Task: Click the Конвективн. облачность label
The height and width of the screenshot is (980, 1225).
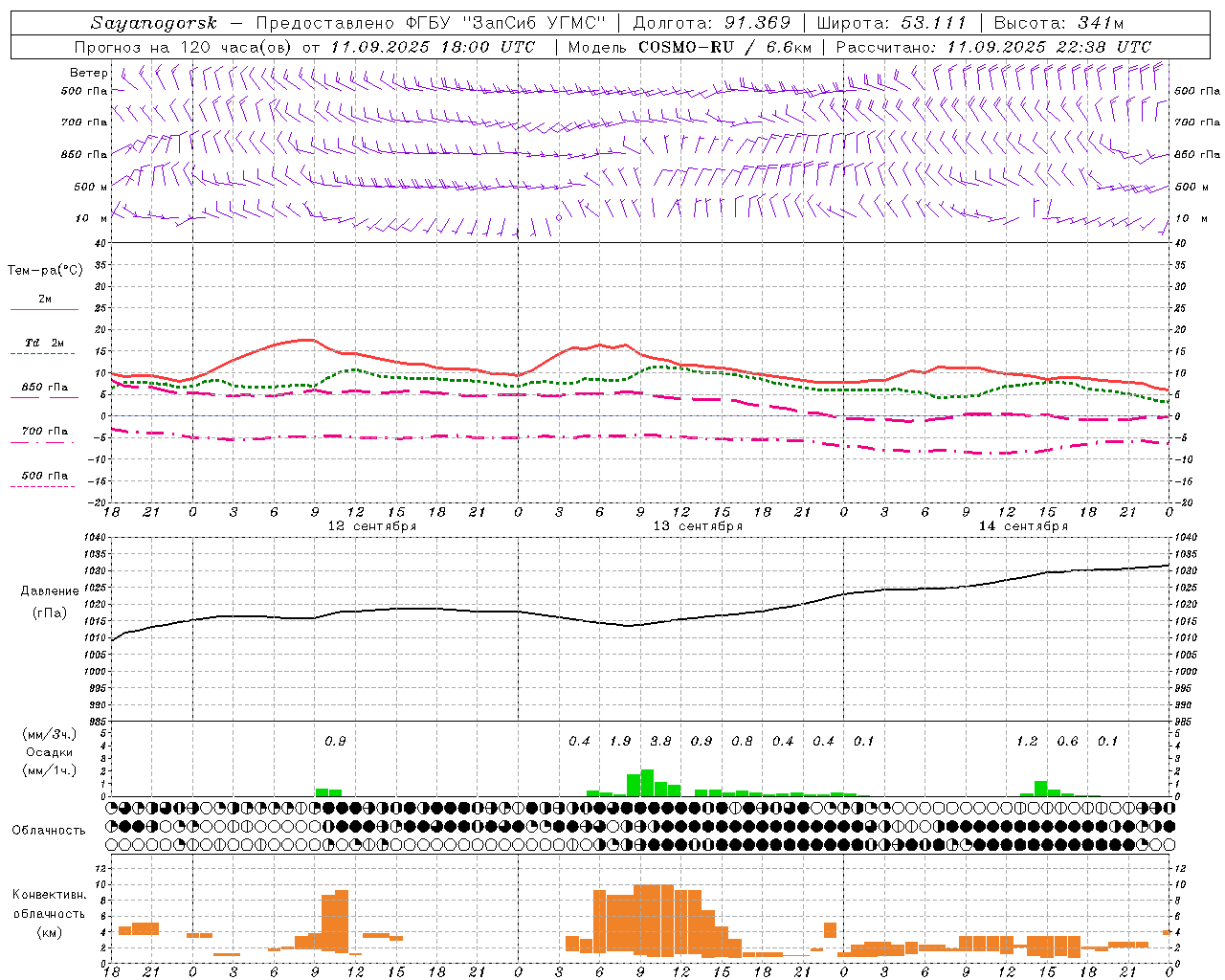Action: coord(50,904)
